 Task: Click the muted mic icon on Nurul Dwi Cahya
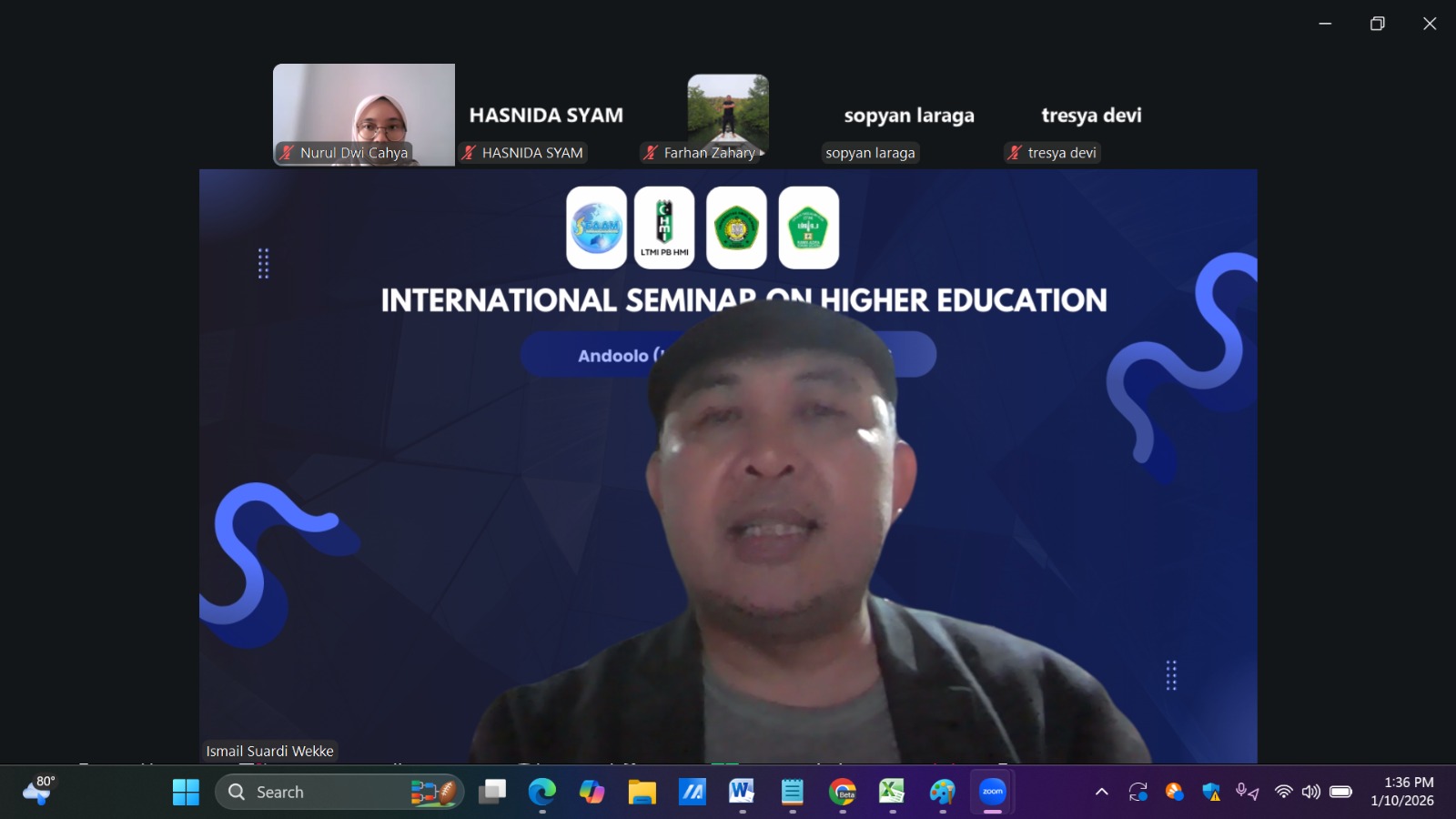click(x=287, y=153)
